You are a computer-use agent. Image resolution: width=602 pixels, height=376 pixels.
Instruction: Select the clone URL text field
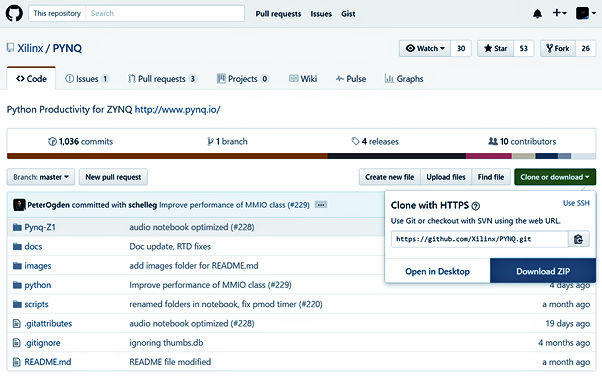[480, 239]
